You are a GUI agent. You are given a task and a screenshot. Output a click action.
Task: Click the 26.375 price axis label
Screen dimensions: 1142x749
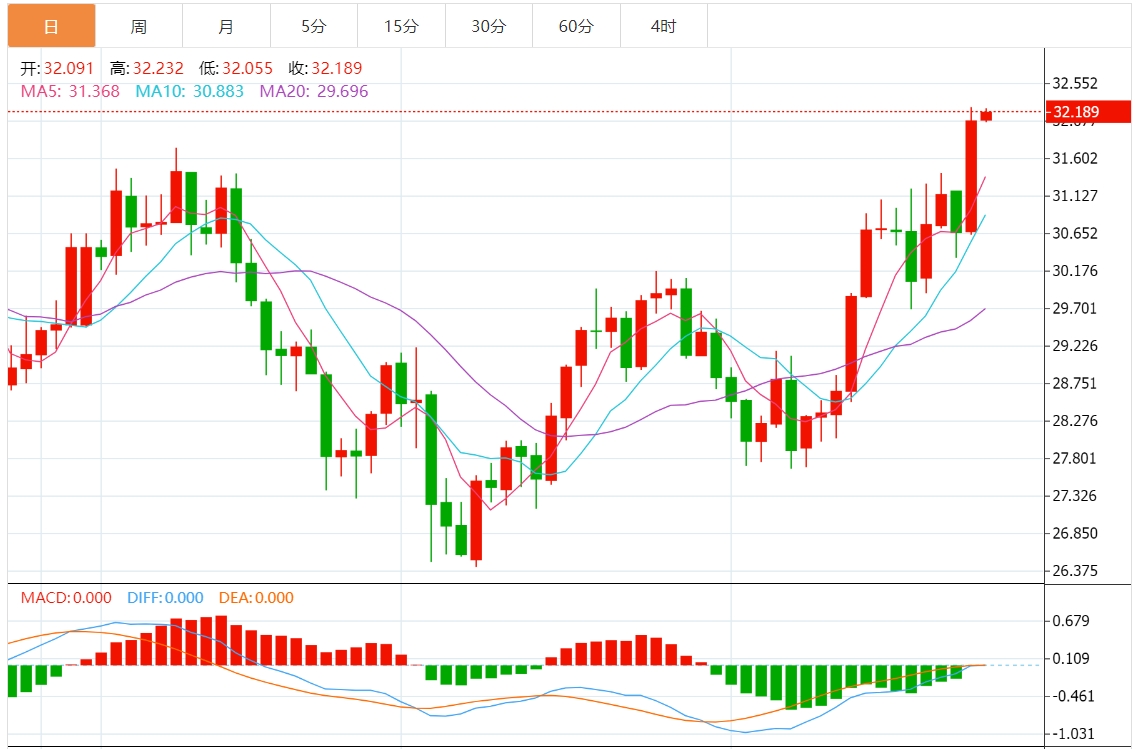click(x=1075, y=570)
